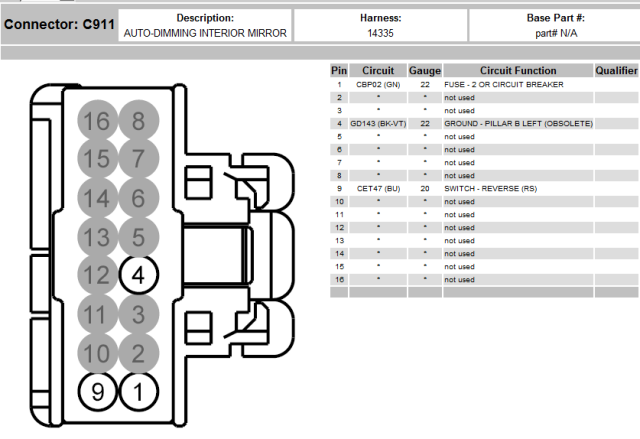Click the Pin column header

click(x=339, y=71)
